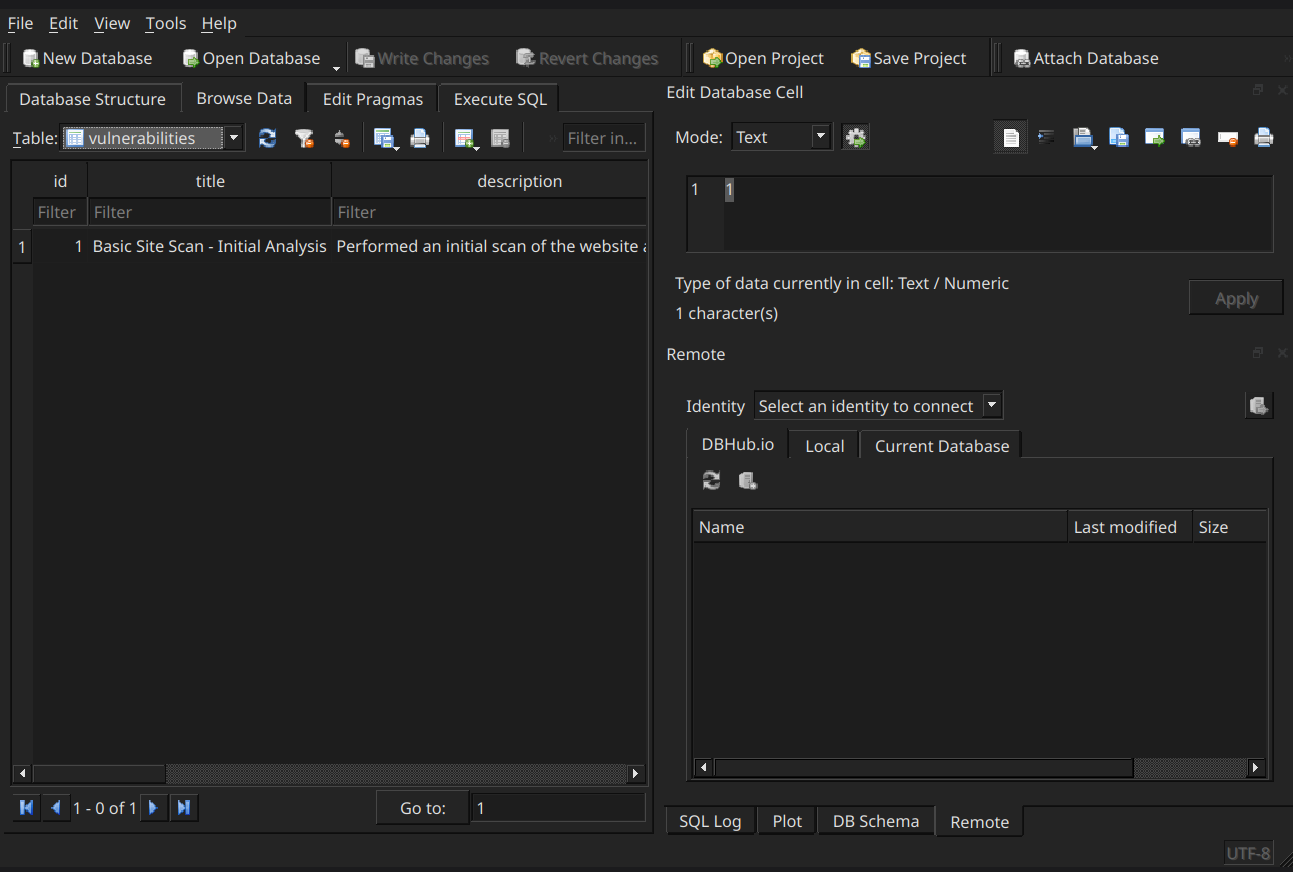Click the link icon in the cell editor toolbar
1293x872 pixels.
[x=1191, y=137]
